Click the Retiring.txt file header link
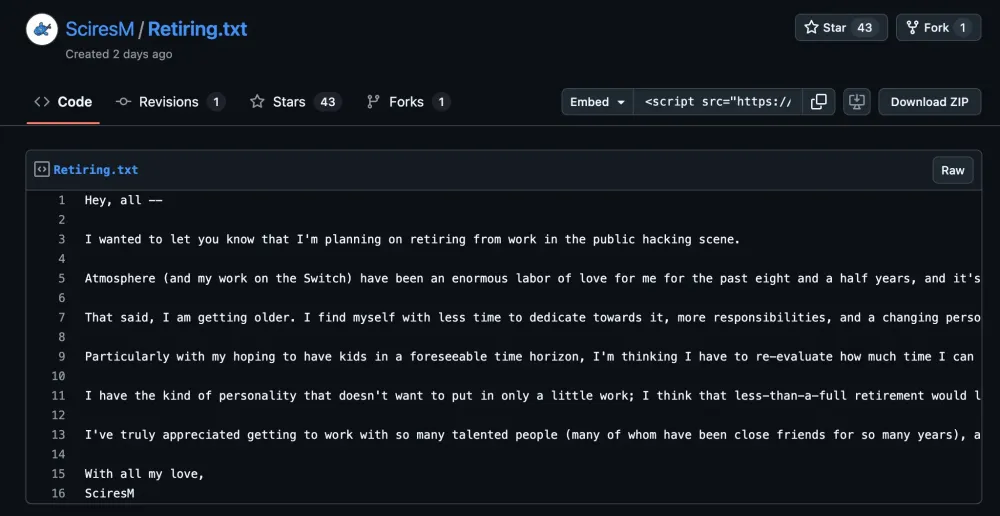 tap(96, 170)
